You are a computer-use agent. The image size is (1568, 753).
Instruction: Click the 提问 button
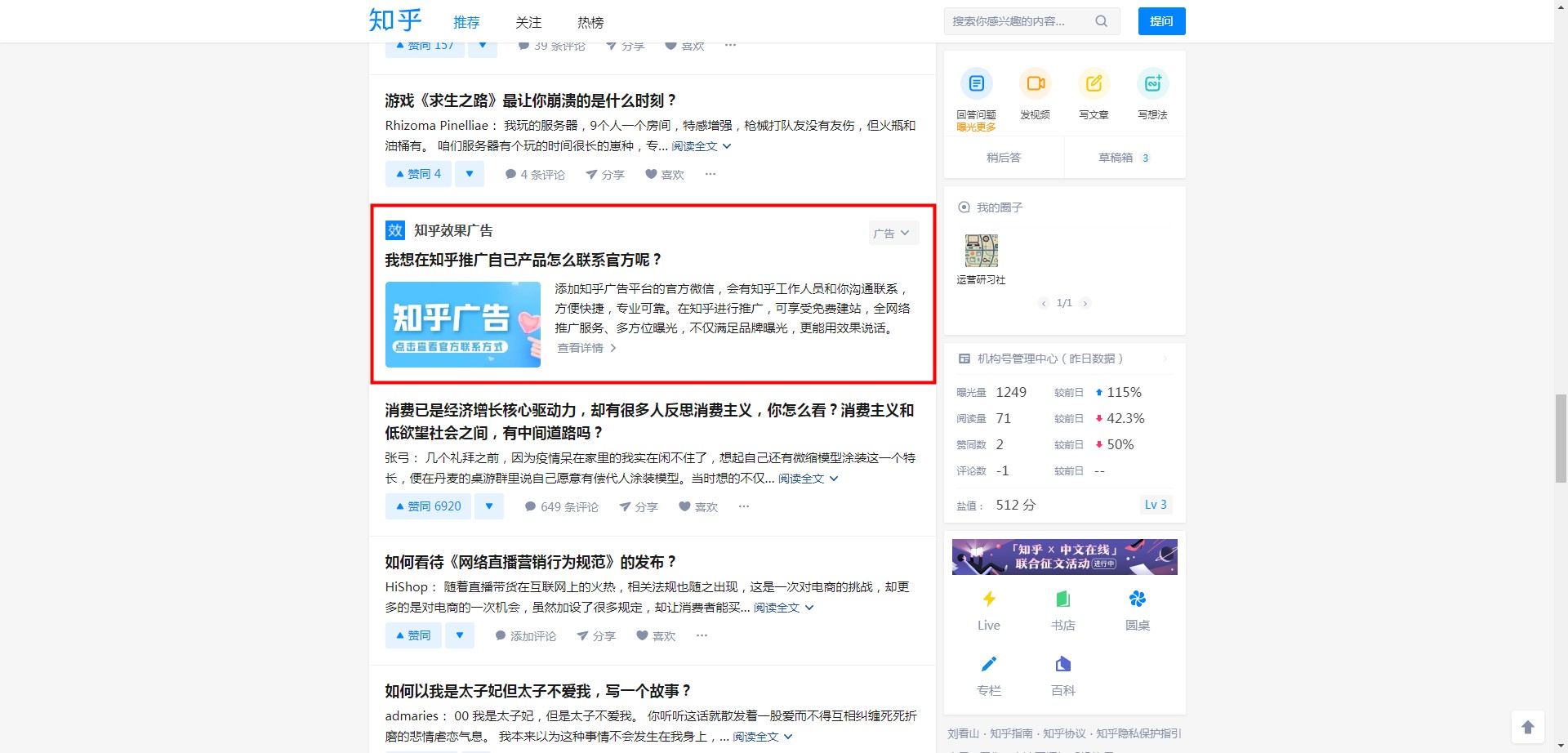1162,21
